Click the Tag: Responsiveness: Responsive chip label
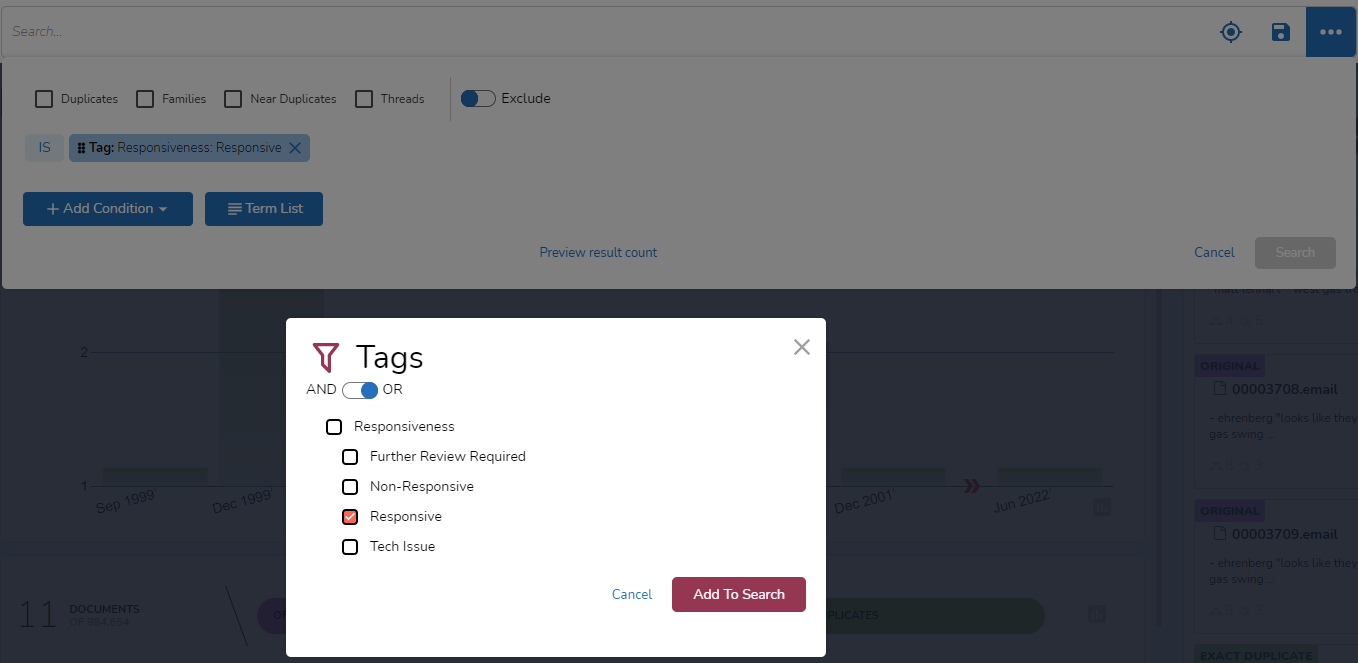 tap(185, 148)
